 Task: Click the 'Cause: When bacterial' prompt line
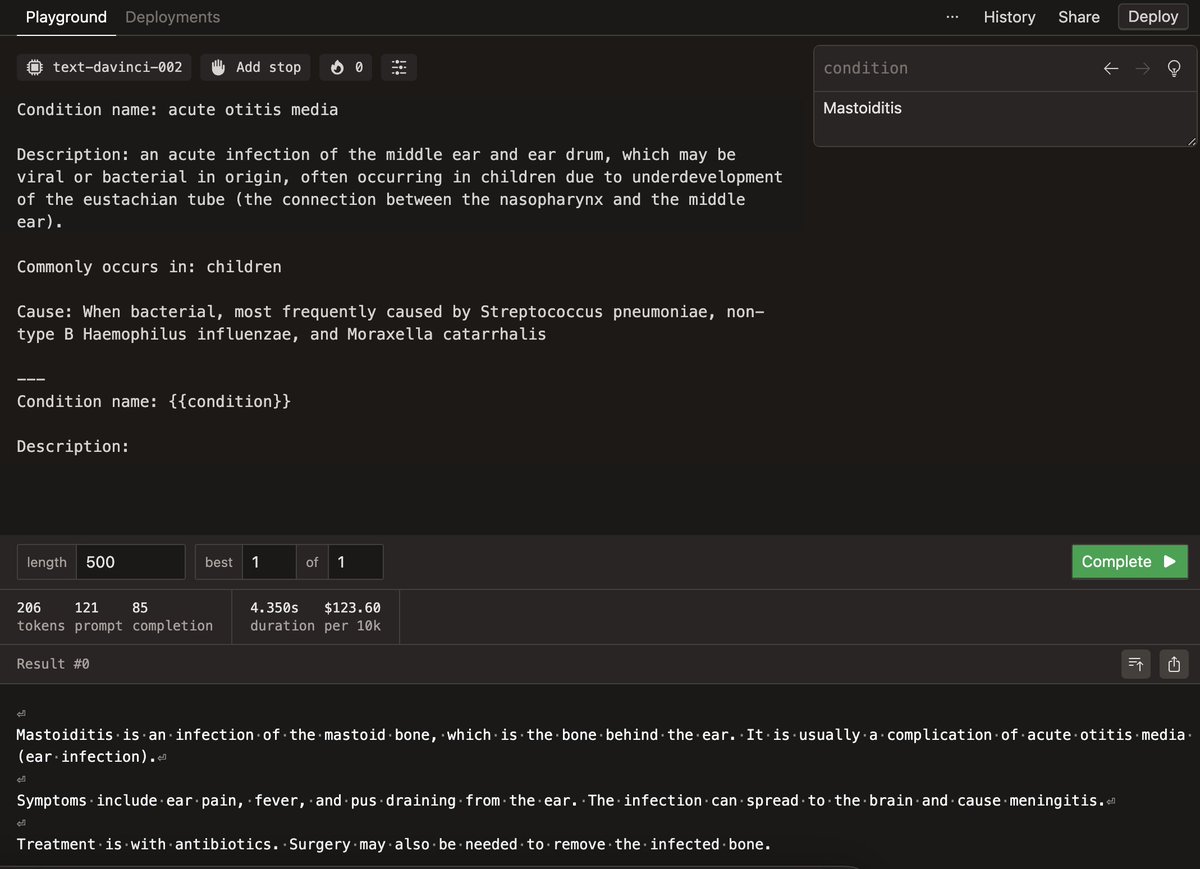pyautogui.click(x=390, y=323)
